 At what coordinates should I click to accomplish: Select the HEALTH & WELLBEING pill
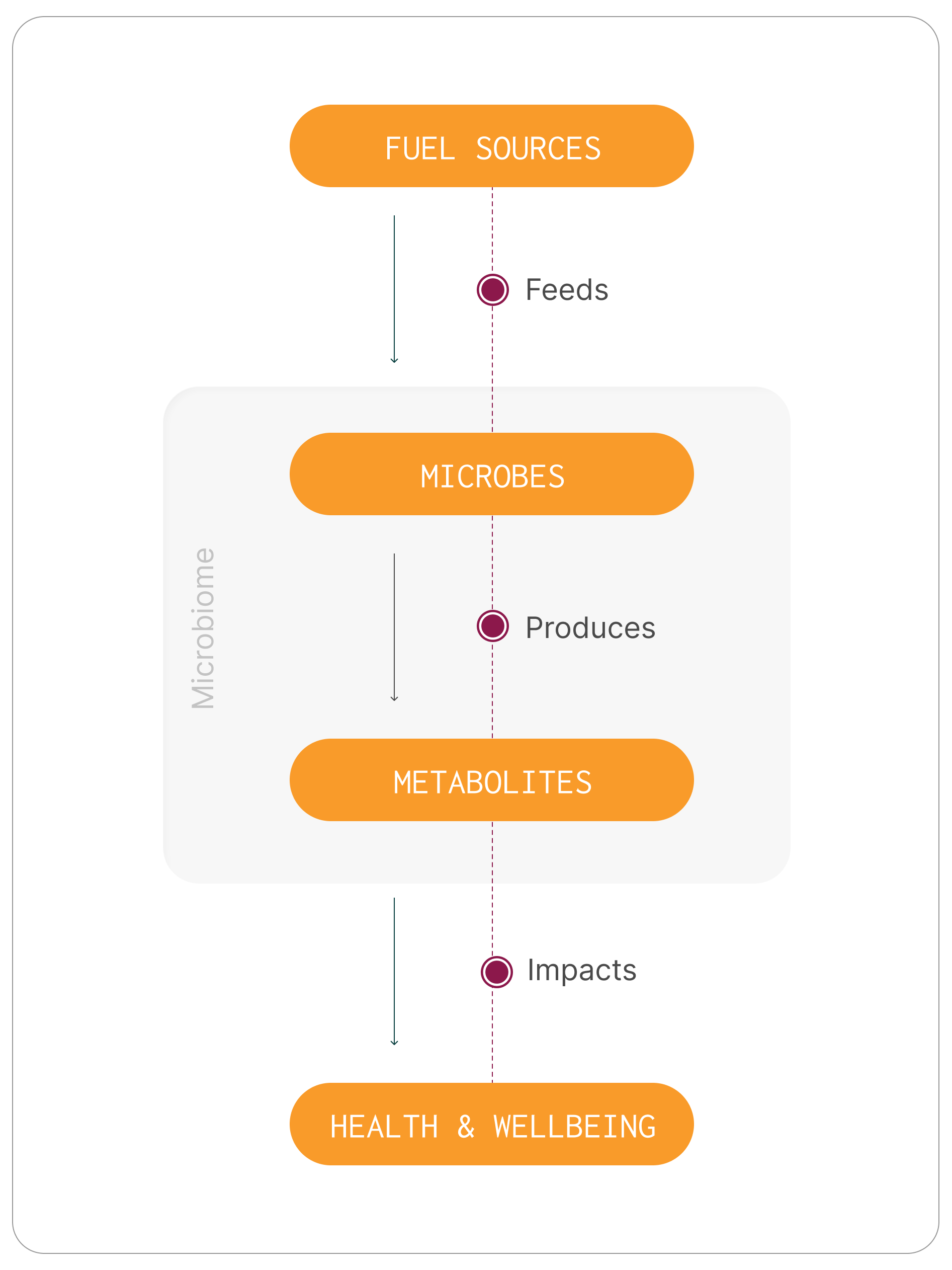[x=491, y=1124]
